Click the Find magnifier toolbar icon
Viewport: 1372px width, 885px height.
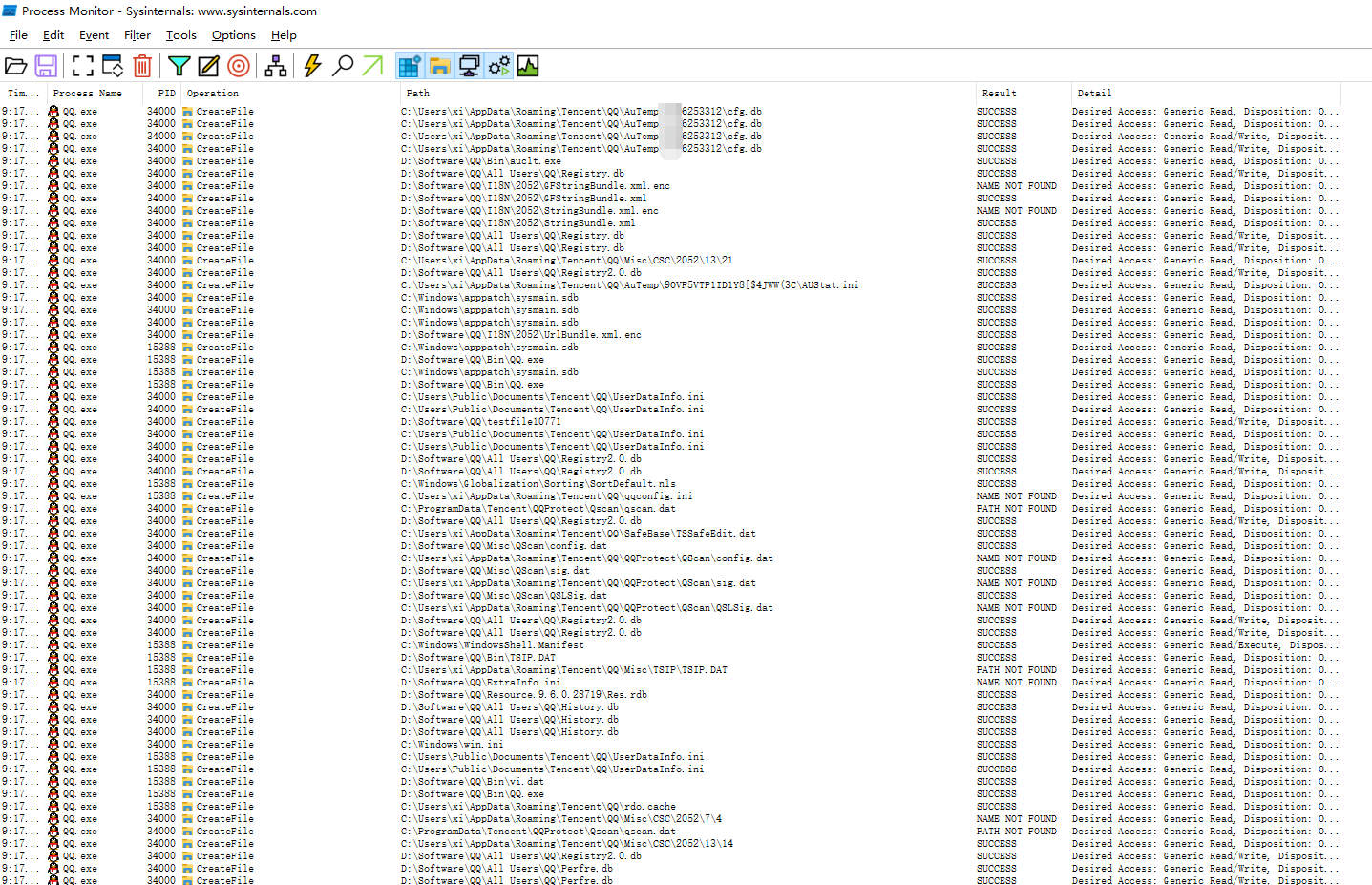[x=343, y=66]
